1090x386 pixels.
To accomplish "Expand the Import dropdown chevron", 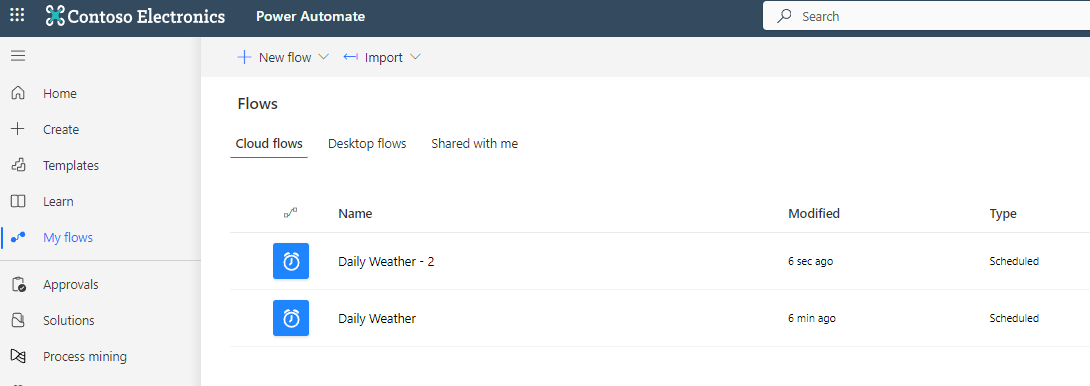I will coord(416,58).
